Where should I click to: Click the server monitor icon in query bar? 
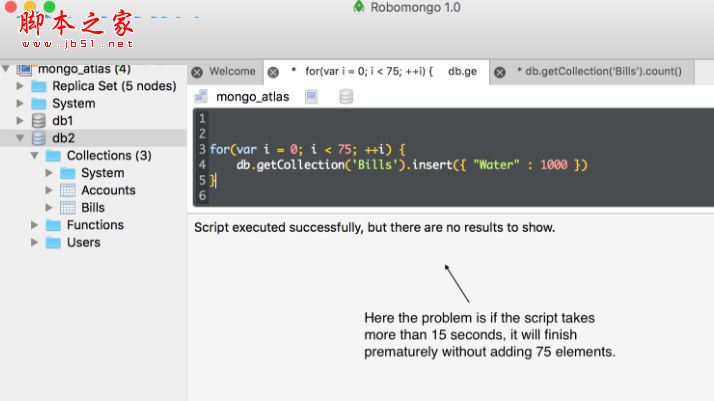[311, 97]
